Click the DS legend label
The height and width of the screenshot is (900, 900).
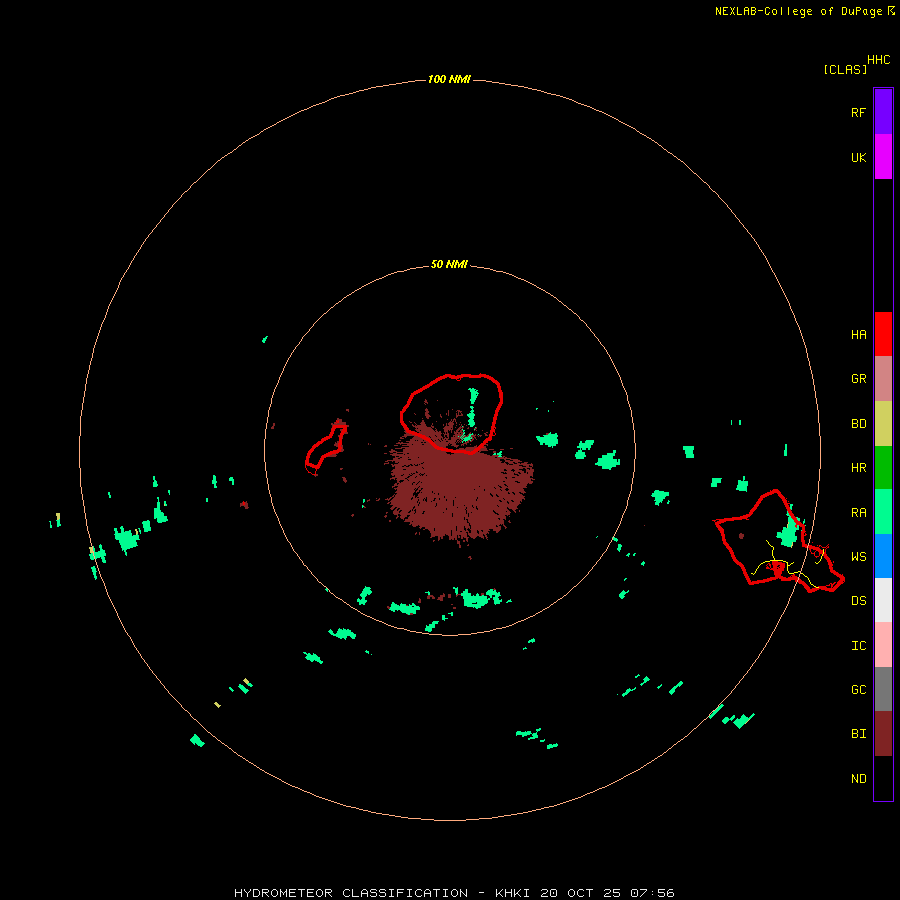[858, 600]
